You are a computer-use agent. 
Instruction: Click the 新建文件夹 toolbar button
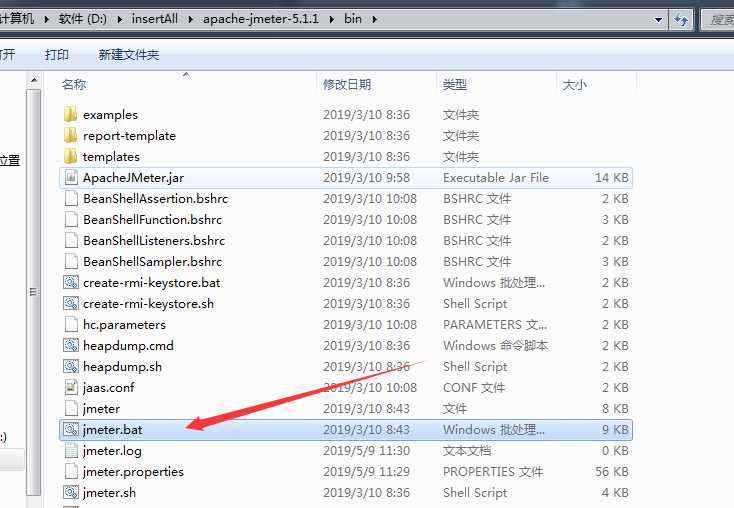[129, 55]
